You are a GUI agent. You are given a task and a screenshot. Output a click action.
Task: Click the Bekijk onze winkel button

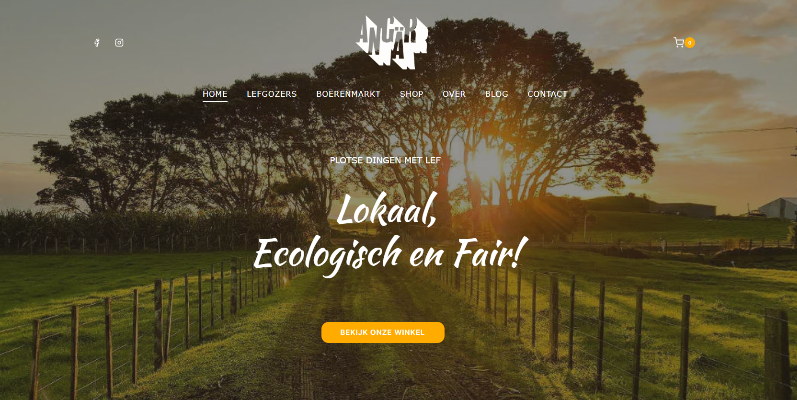pyautogui.click(x=383, y=332)
